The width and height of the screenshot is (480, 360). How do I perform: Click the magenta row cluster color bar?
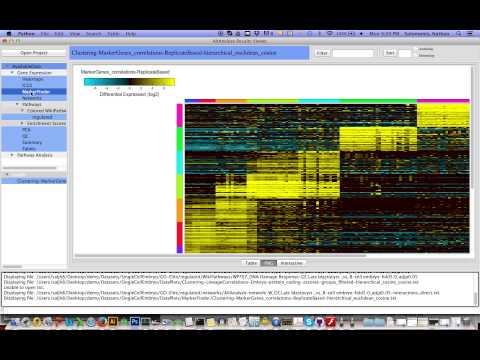[179, 115]
